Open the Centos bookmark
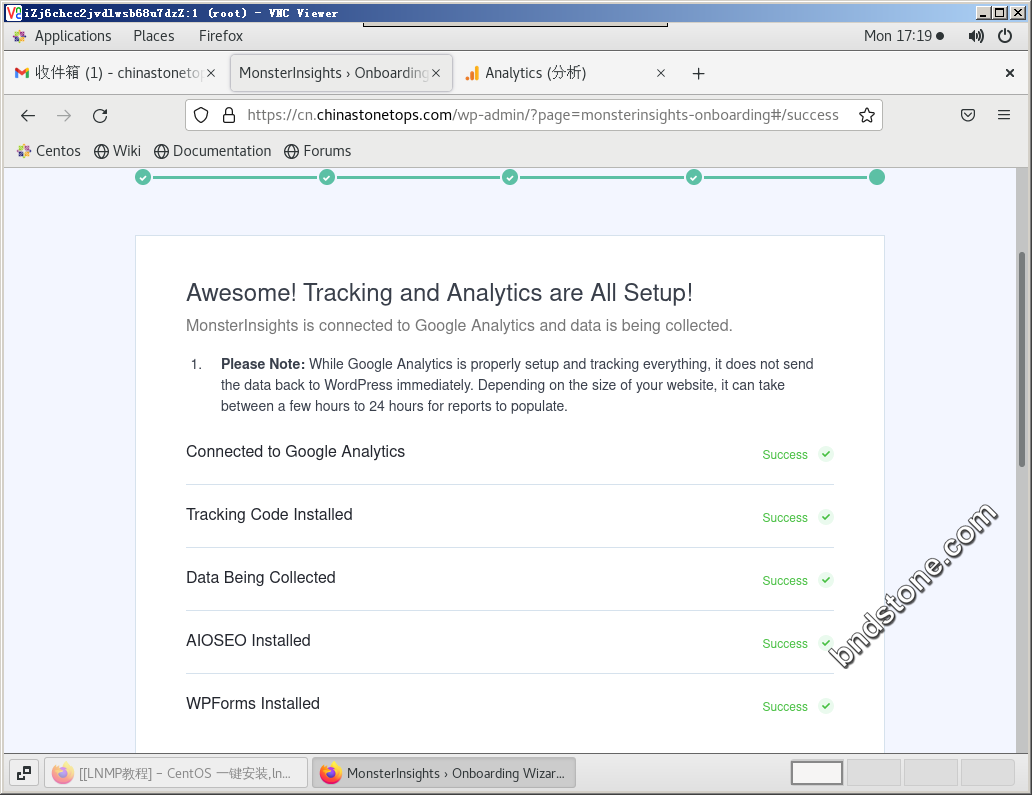The width and height of the screenshot is (1032, 795). [x=49, y=151]
